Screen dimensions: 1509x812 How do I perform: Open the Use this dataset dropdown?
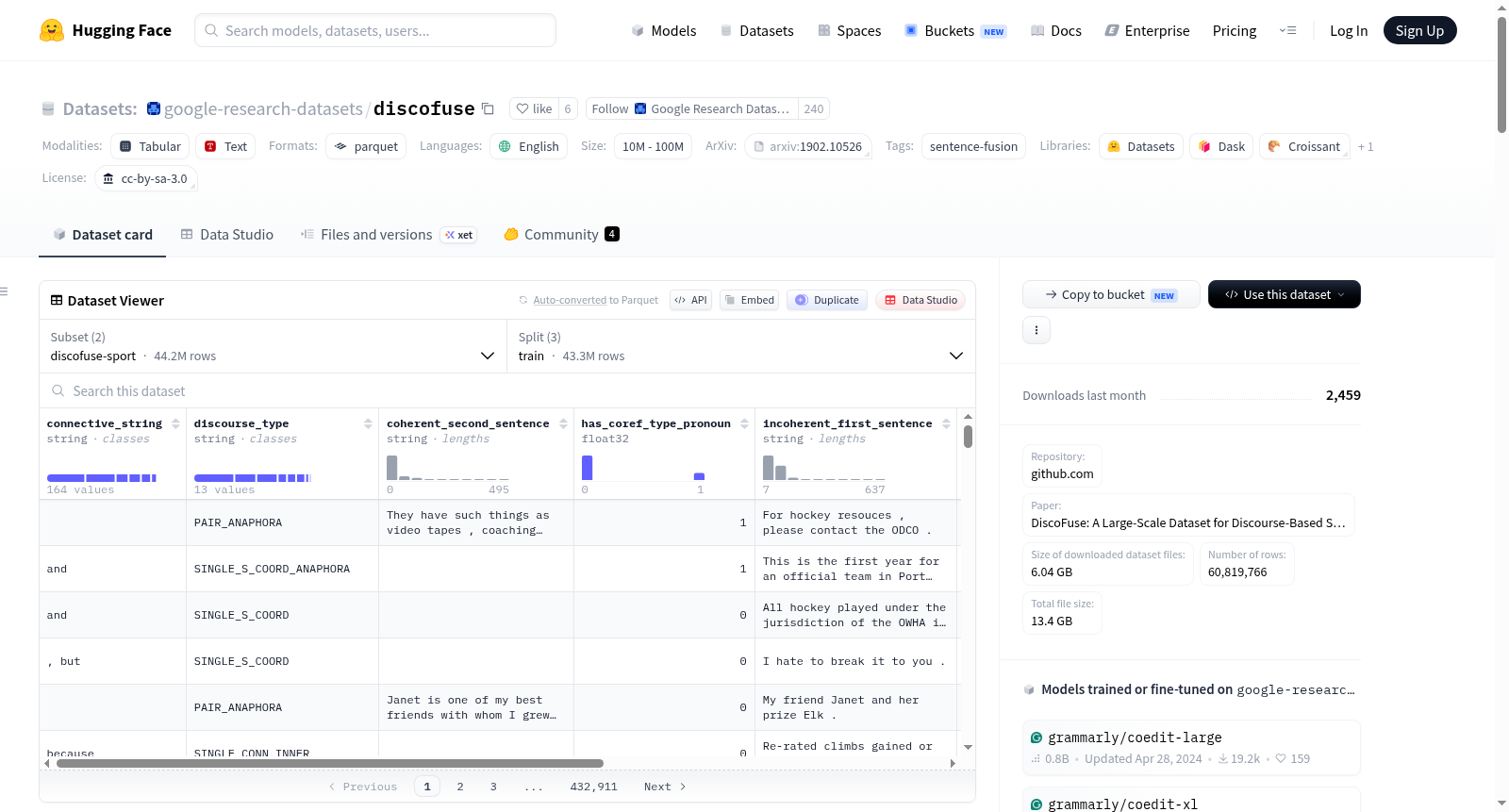(1284, 294)
